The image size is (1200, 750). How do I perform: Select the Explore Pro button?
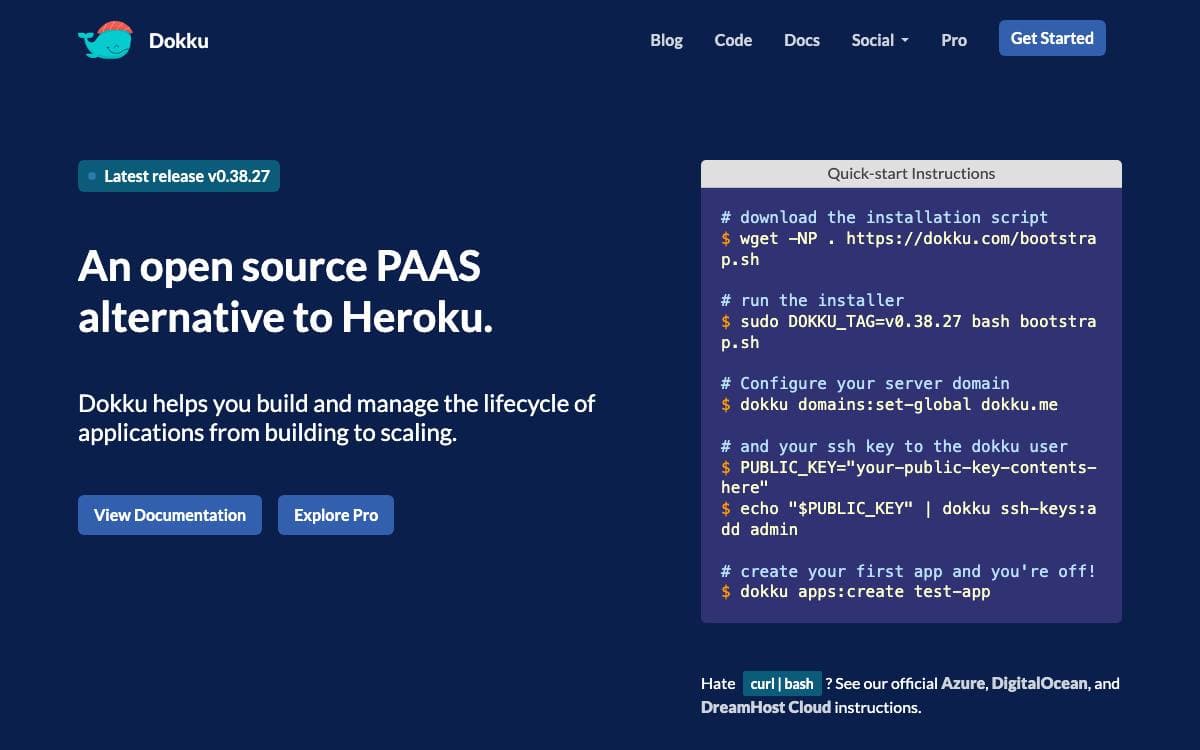tap(336, 515)
